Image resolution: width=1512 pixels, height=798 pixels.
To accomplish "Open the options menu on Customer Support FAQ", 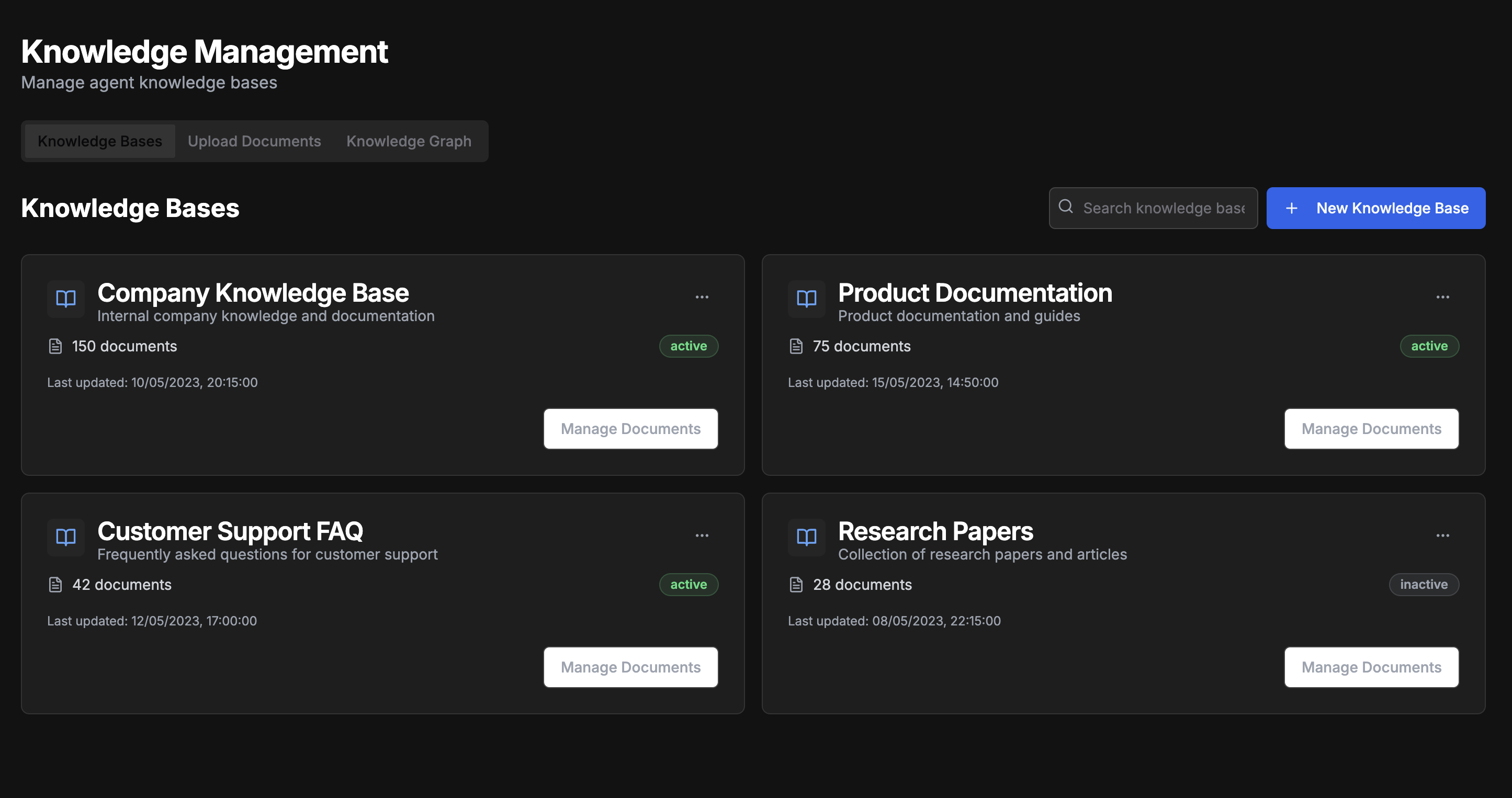I will pos(702,534).
